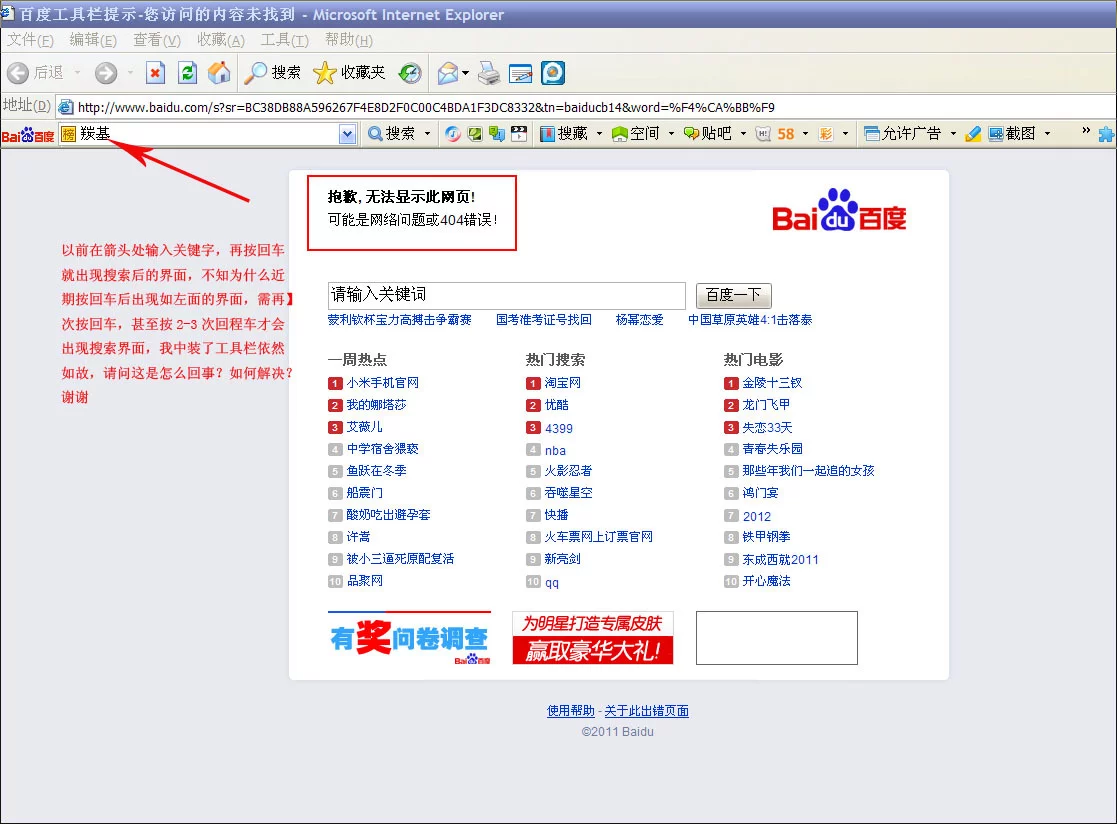Expand the Forward button history dropdown arrow
This screenshot has height=824, width=1117.
[130, 73]
